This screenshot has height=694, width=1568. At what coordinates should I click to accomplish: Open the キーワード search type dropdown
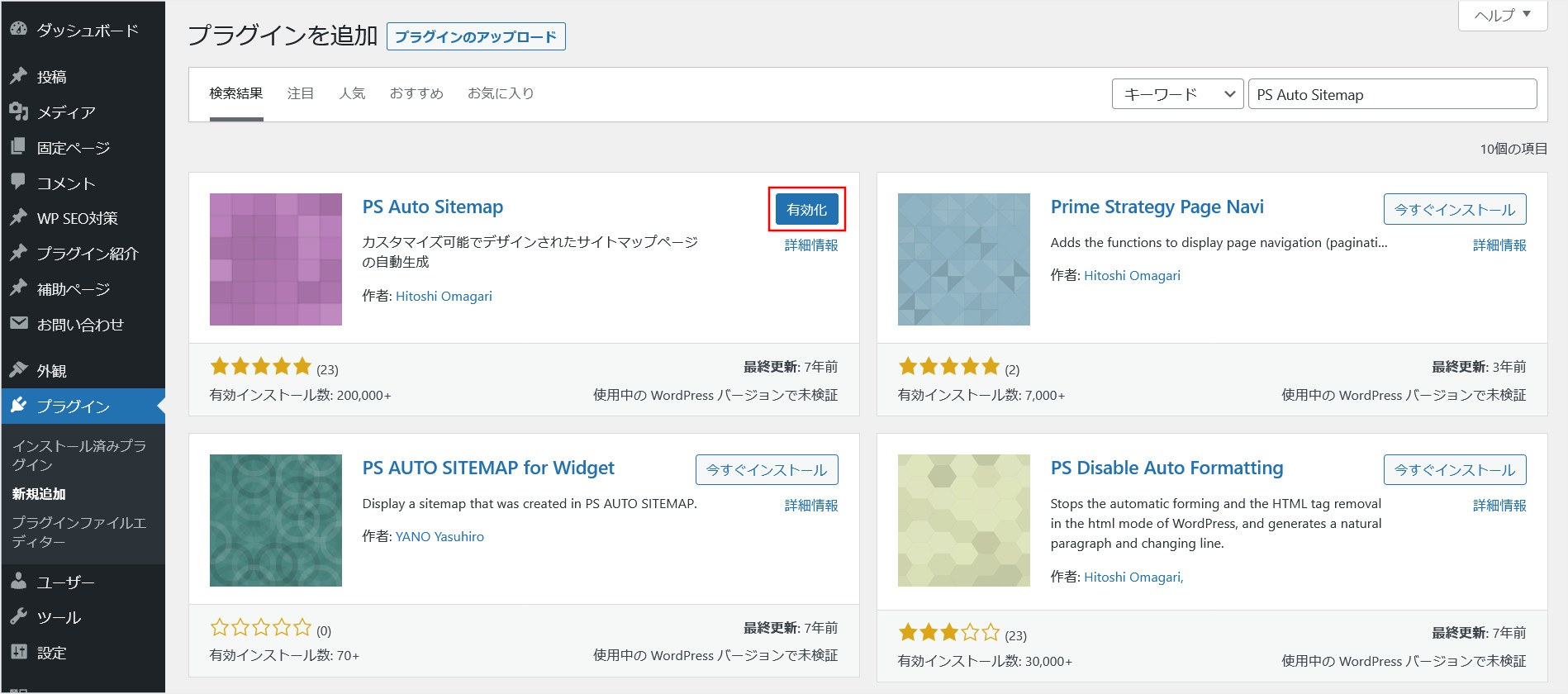pyautogui.click(x=1177, y=94)
